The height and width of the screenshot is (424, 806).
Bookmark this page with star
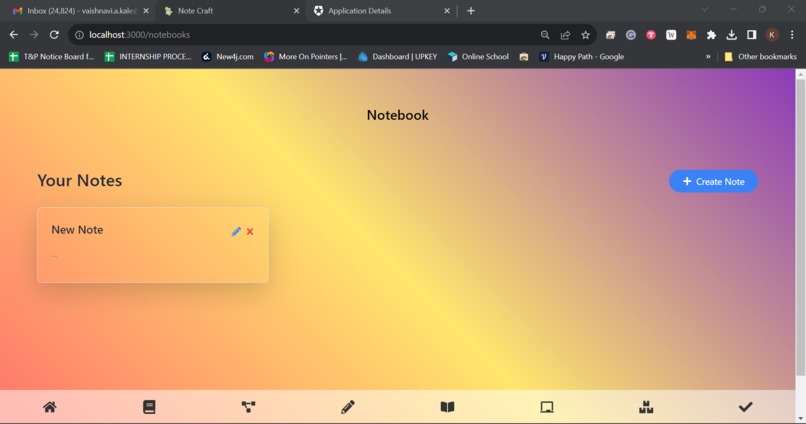click(x=585, y=35)
